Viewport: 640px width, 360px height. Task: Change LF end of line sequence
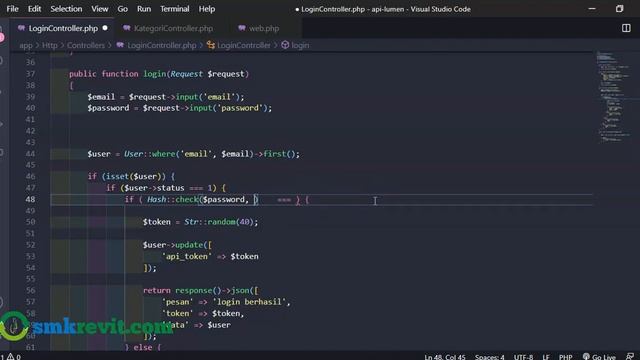tap(546, 356)
